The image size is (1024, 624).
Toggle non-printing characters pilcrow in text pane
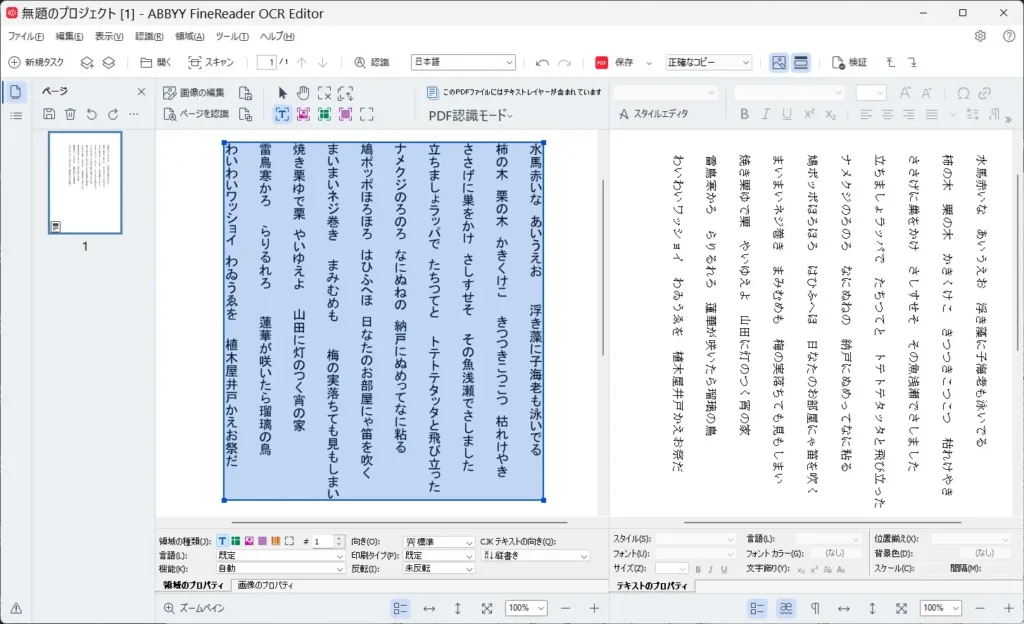click(x=815, y=608)
